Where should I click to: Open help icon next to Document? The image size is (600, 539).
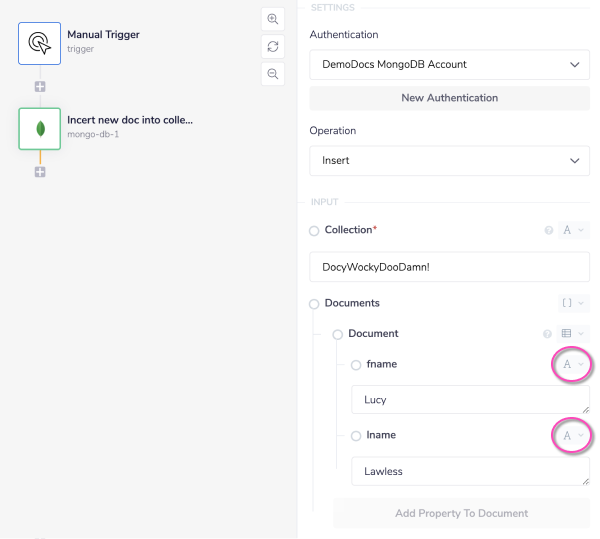coord(547,334)
